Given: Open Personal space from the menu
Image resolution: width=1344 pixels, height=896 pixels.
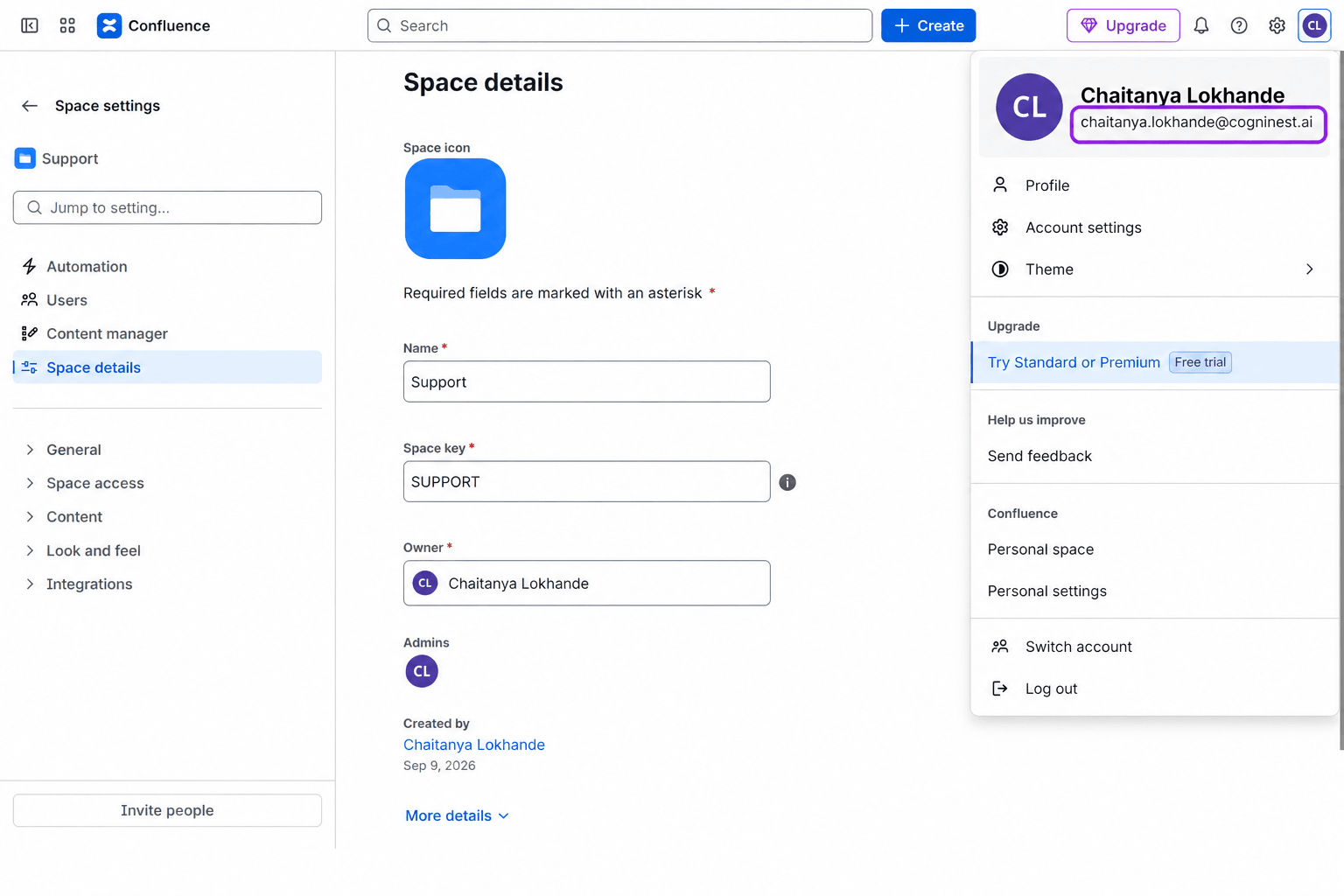Looking at the screenshot, I should point(1155,549).
